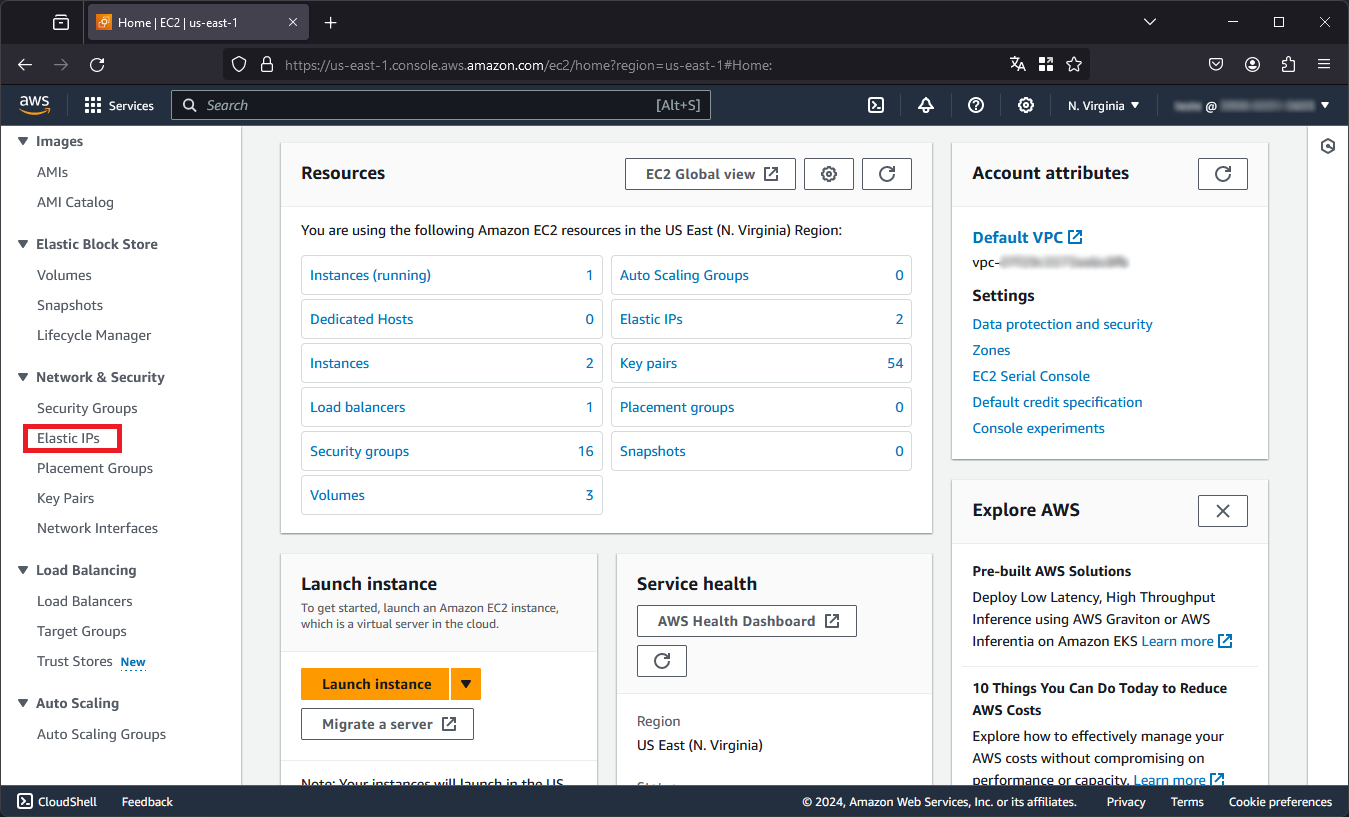Viewport: 1349px width, 817px height.
Task: Open Snapshots in the sidebar
Action: click(x=70, y=305)
